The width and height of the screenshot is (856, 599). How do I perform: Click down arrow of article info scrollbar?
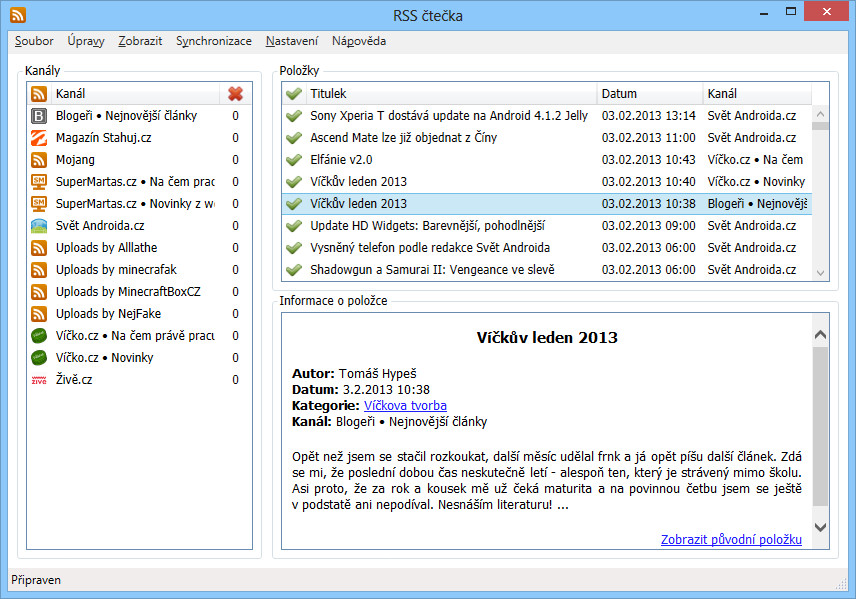click(x=820, y=527)
